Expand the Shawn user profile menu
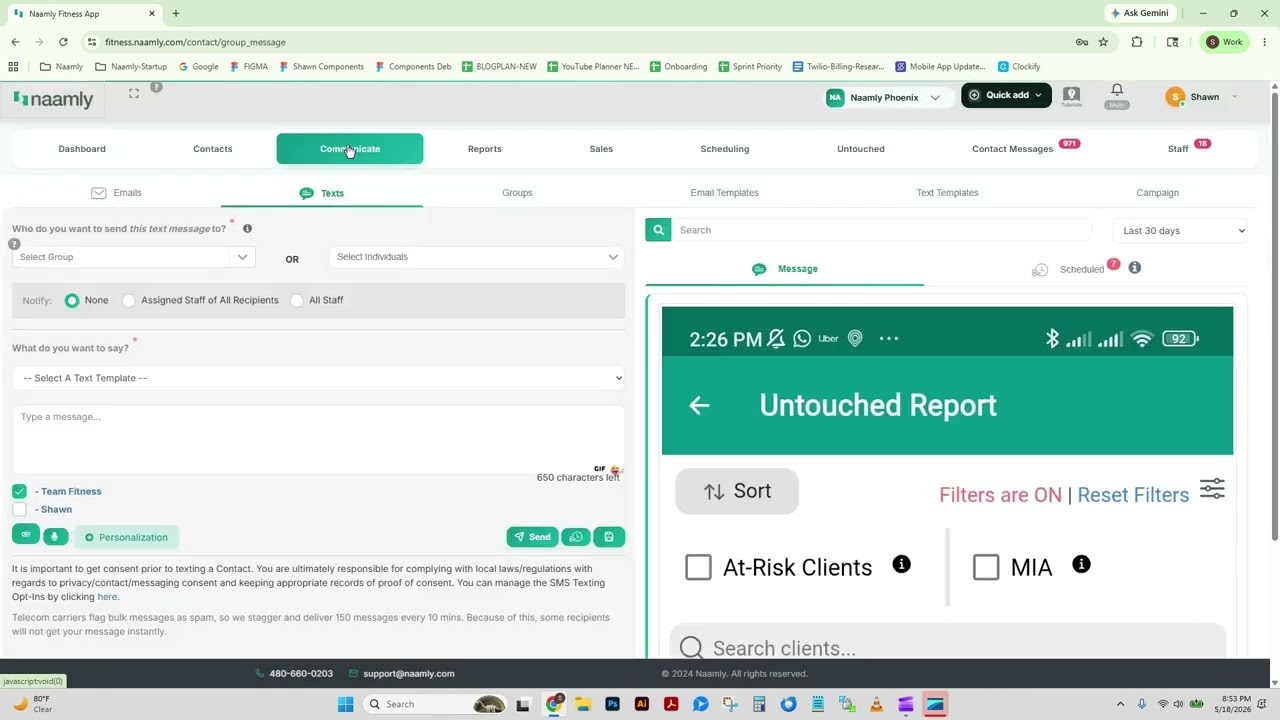1280x720 pixels. pyautogui.click(x=1201, y=97)
